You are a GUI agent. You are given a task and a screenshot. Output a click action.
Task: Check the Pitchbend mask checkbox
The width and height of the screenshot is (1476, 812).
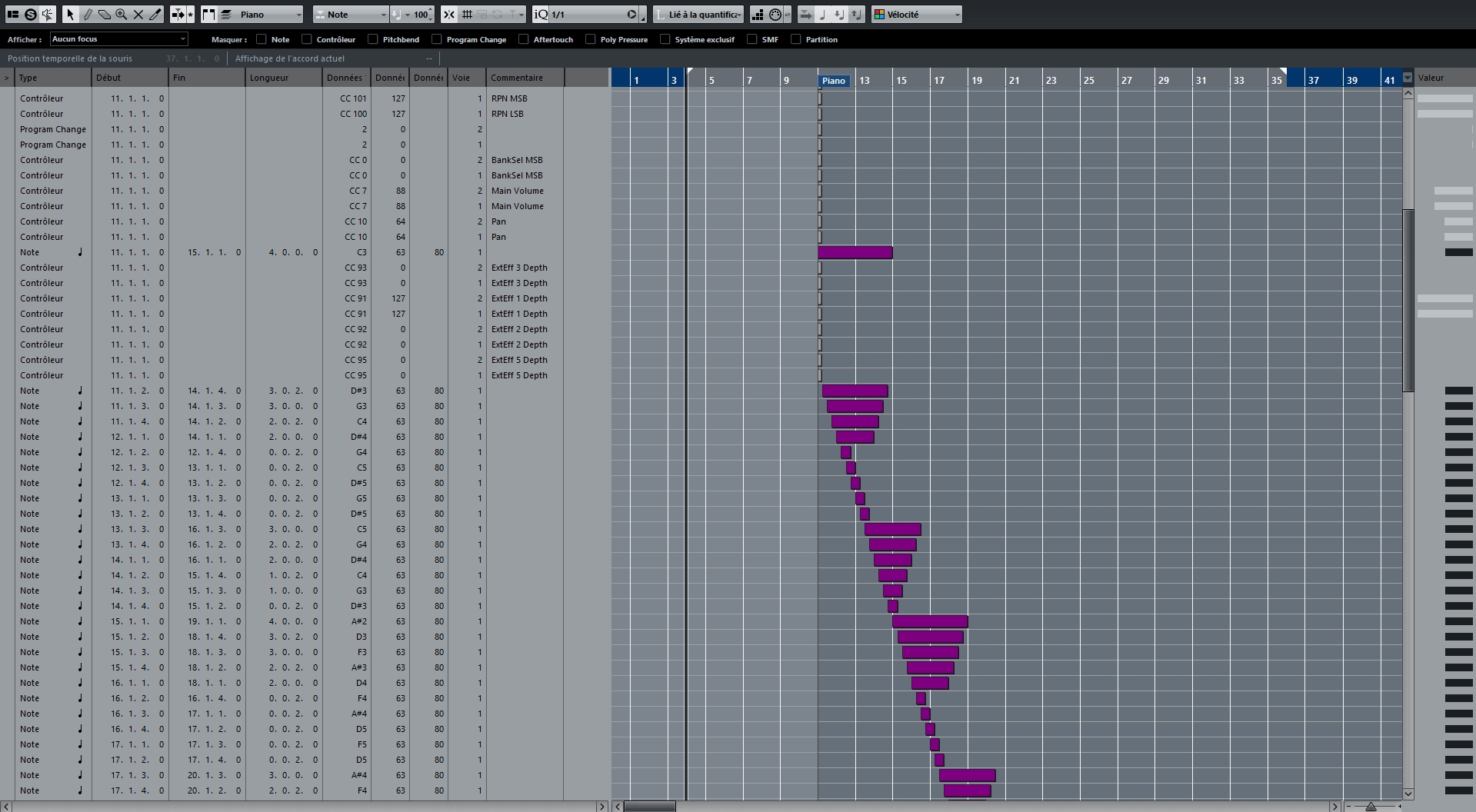(x=373, y=39)
